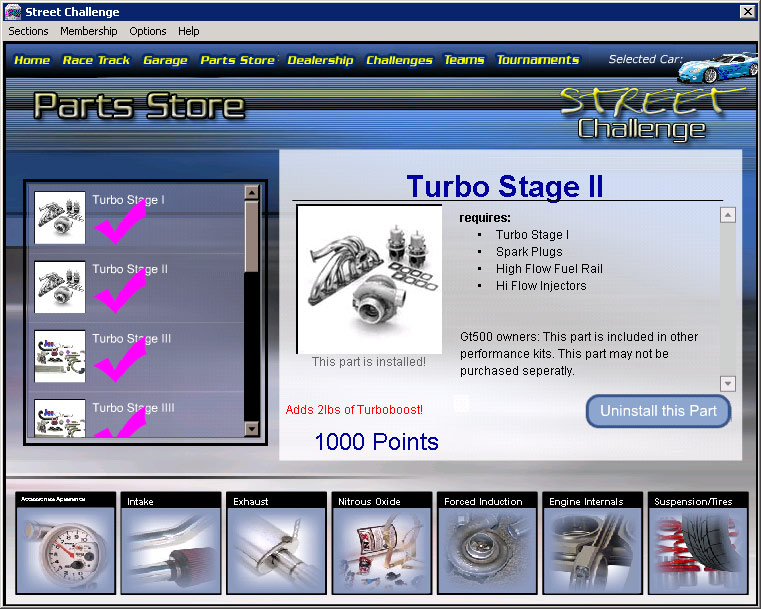The image size is (761, 609).
Task: Click 'Turbo Stage I' in requirements list
Action: [x=532, y=234]
